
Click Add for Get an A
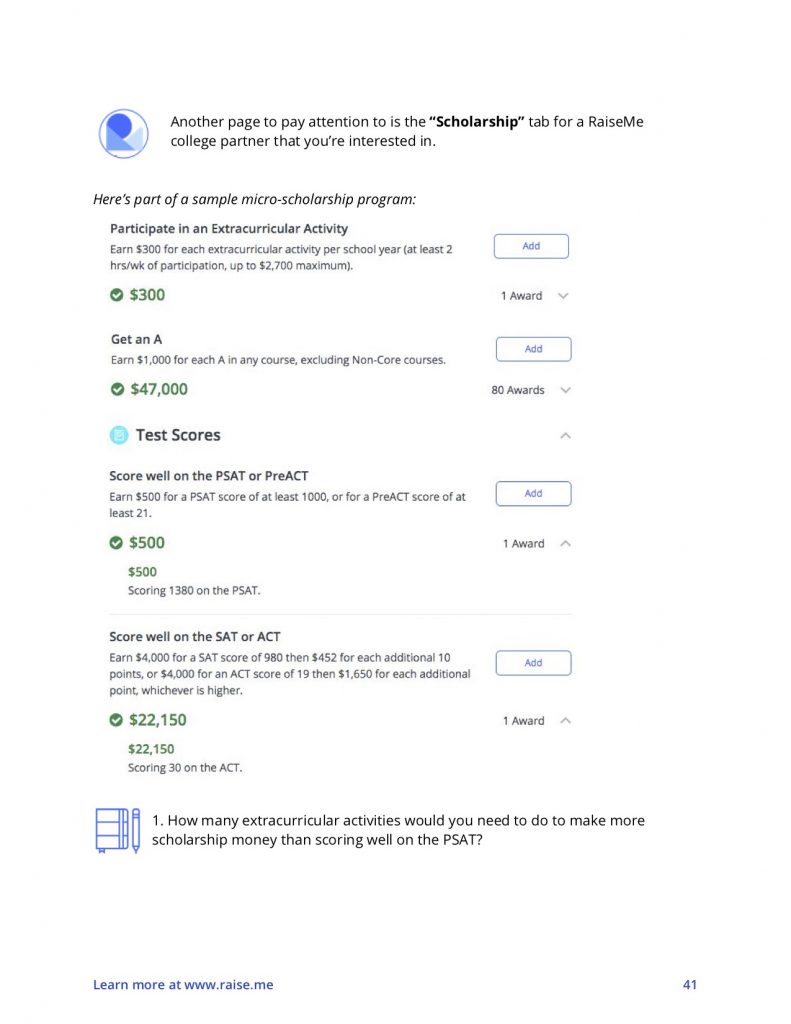534,349
